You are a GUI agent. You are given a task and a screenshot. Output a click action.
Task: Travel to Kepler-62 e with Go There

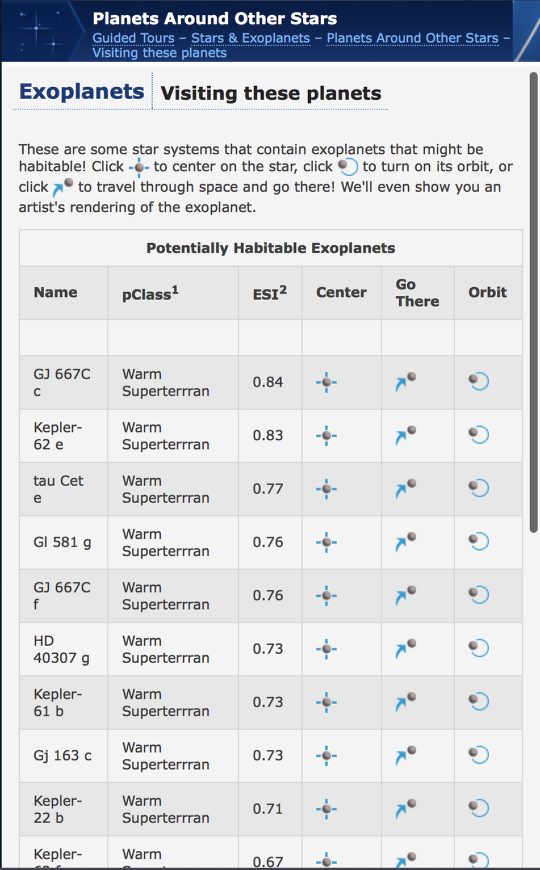tap(406, 436)
